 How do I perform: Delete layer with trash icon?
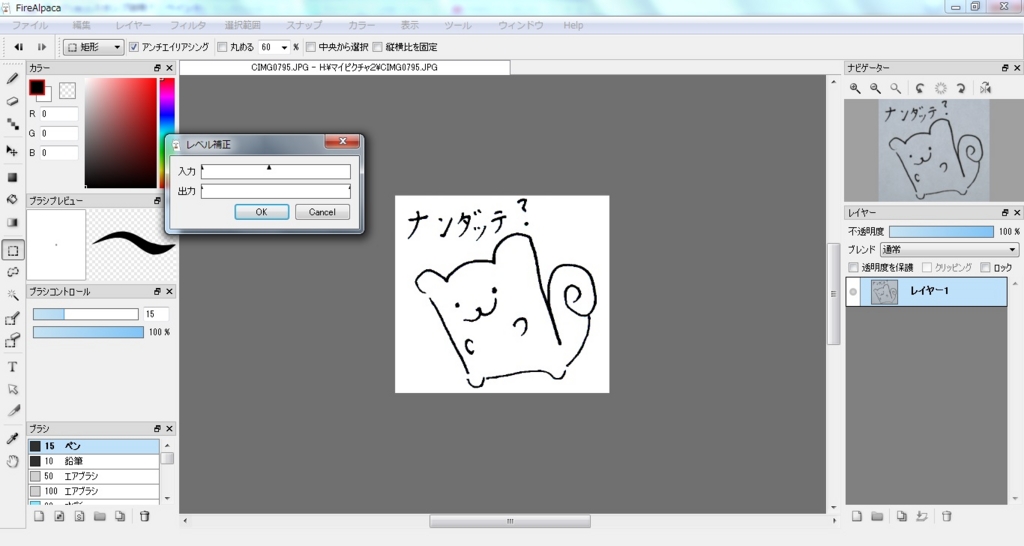(946, 516)
